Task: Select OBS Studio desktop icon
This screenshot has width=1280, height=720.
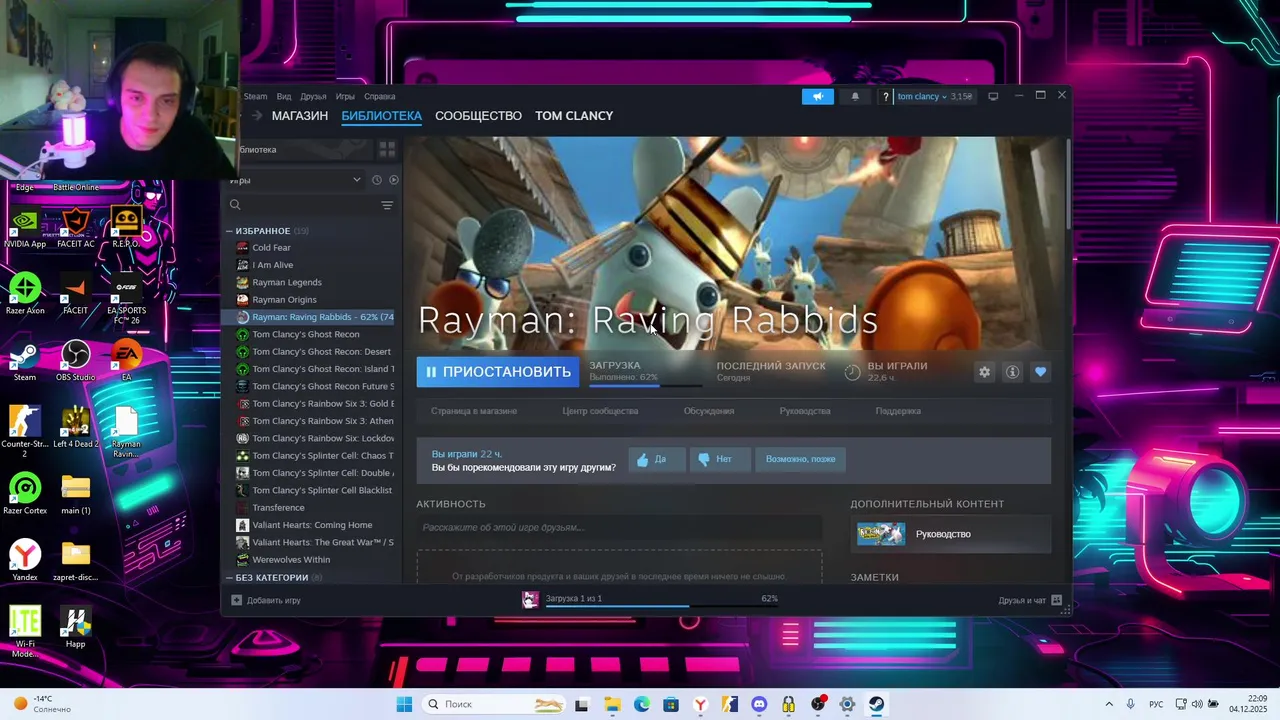Action: 75,361
